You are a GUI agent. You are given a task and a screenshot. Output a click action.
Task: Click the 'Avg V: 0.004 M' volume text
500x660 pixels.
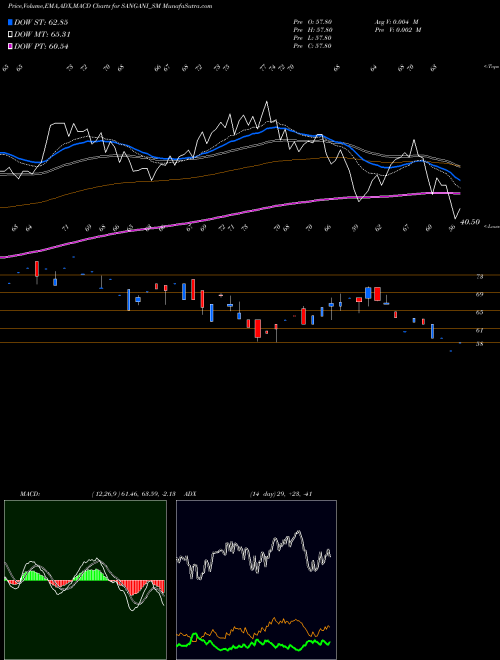(396, 22)
